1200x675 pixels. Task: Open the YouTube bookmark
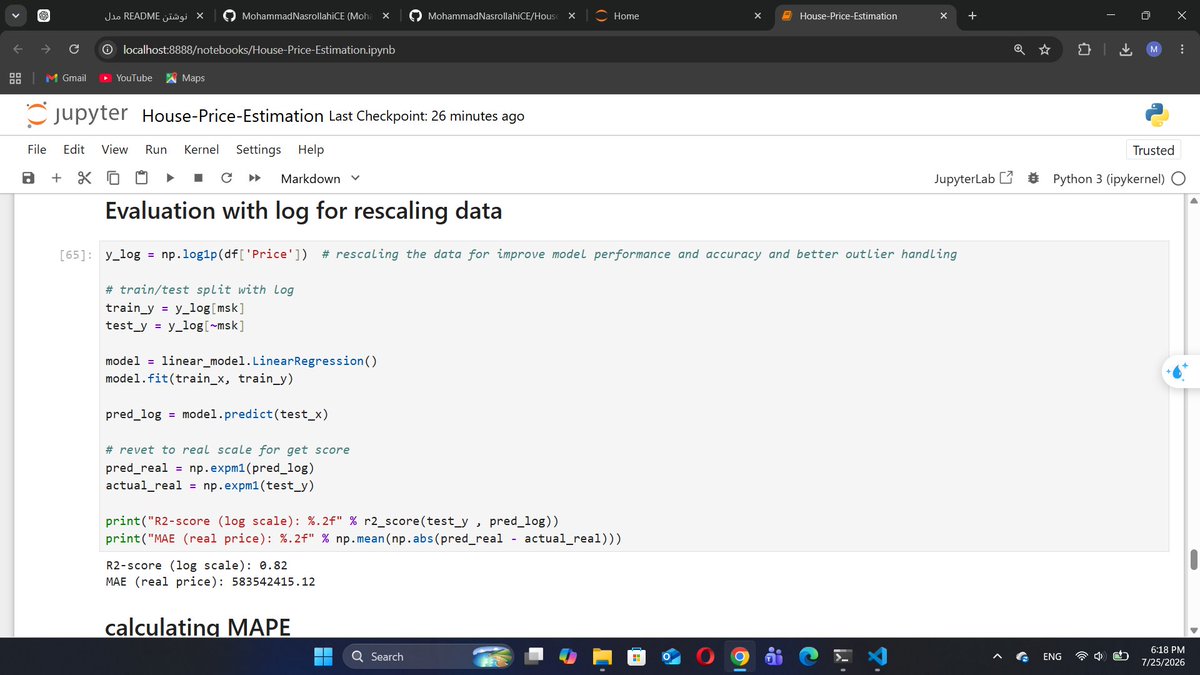click(x=126, y=78)
